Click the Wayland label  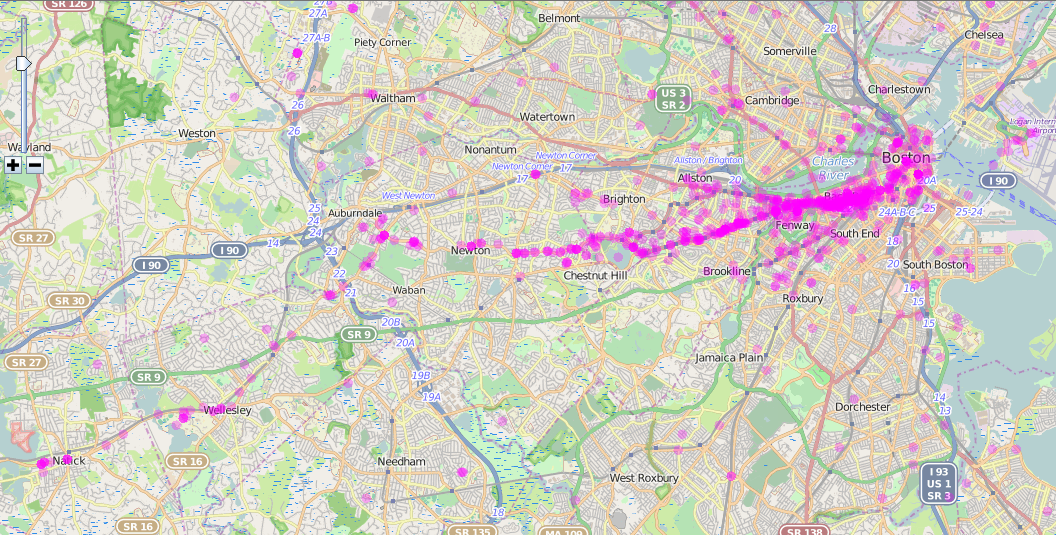coord(29,147)
